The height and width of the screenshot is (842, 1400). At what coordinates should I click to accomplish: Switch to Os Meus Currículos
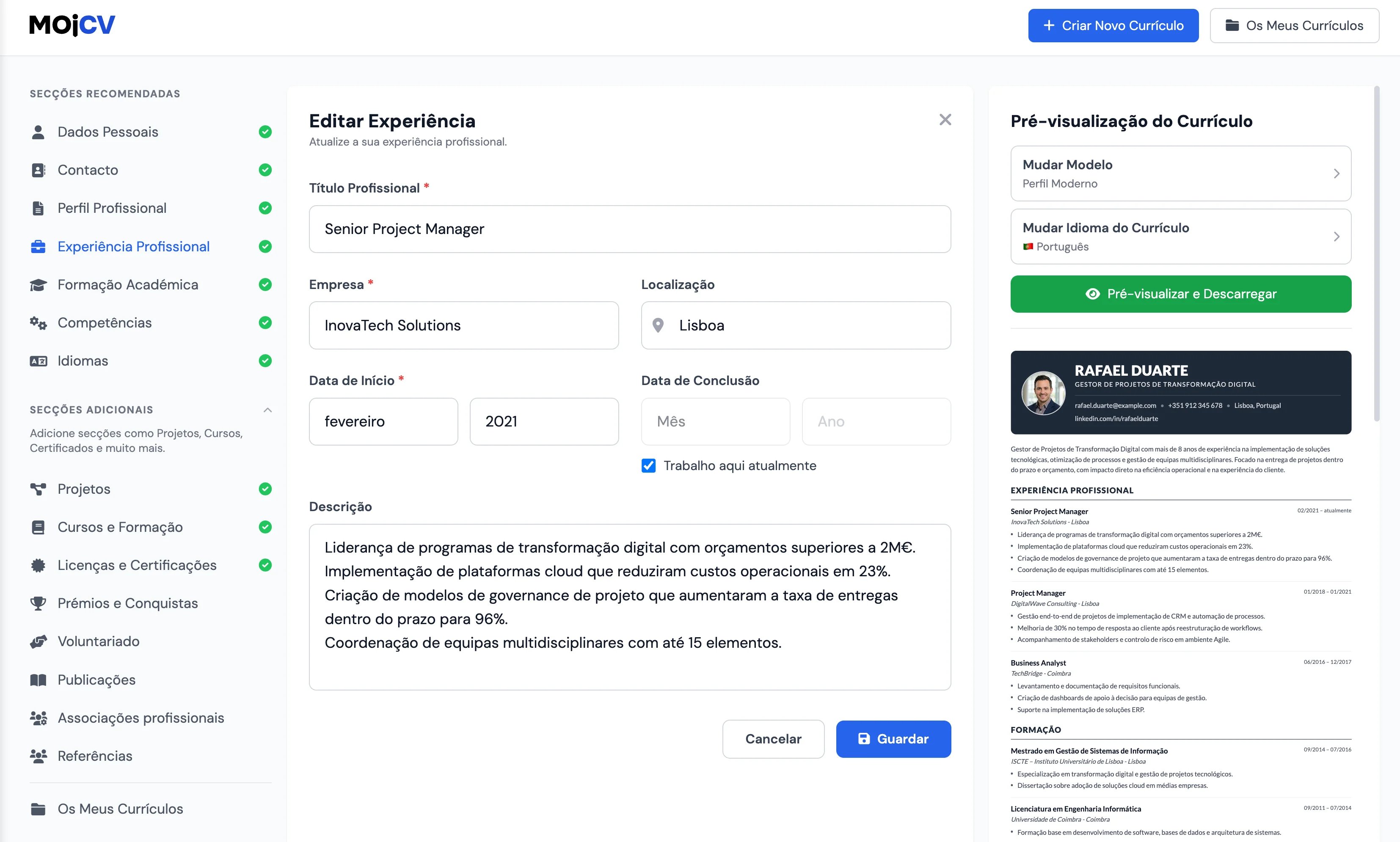click(1295, 25)
